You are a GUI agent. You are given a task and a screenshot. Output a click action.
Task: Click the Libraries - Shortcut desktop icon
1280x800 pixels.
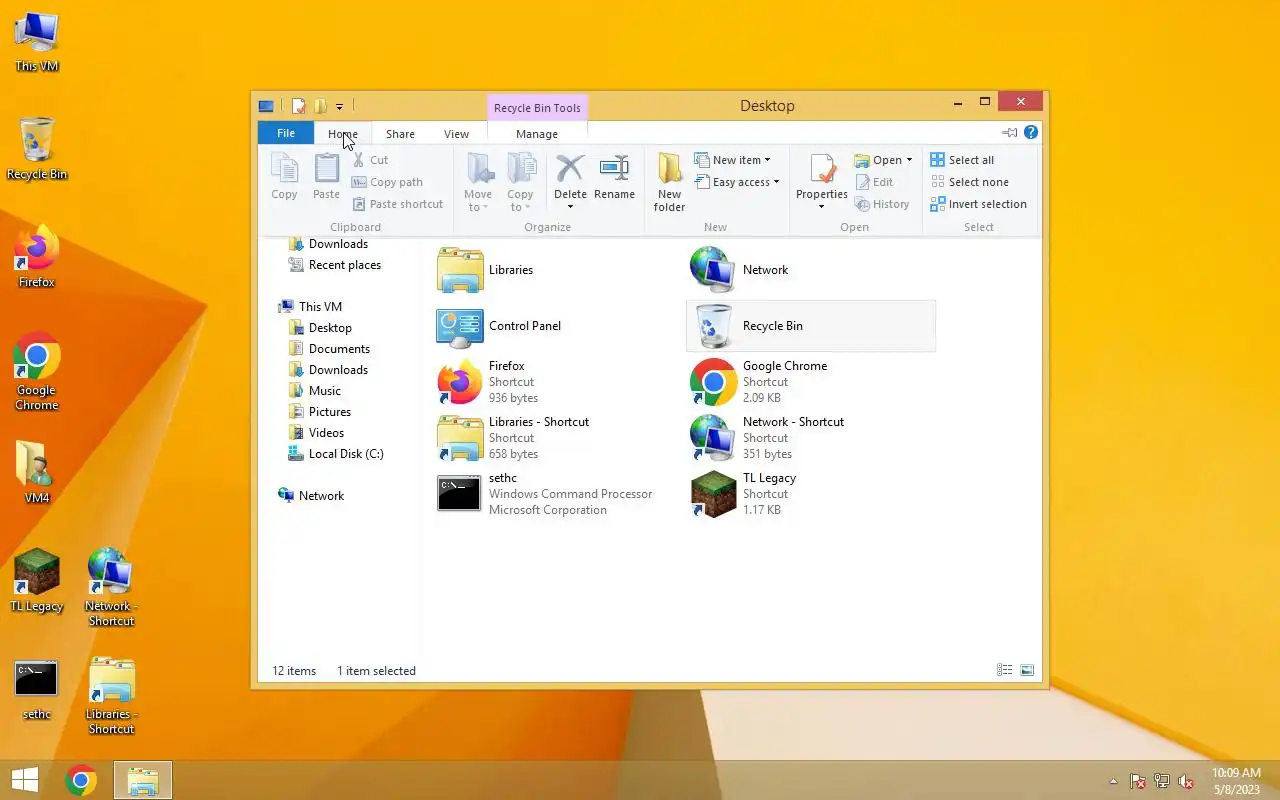[111, 696]
